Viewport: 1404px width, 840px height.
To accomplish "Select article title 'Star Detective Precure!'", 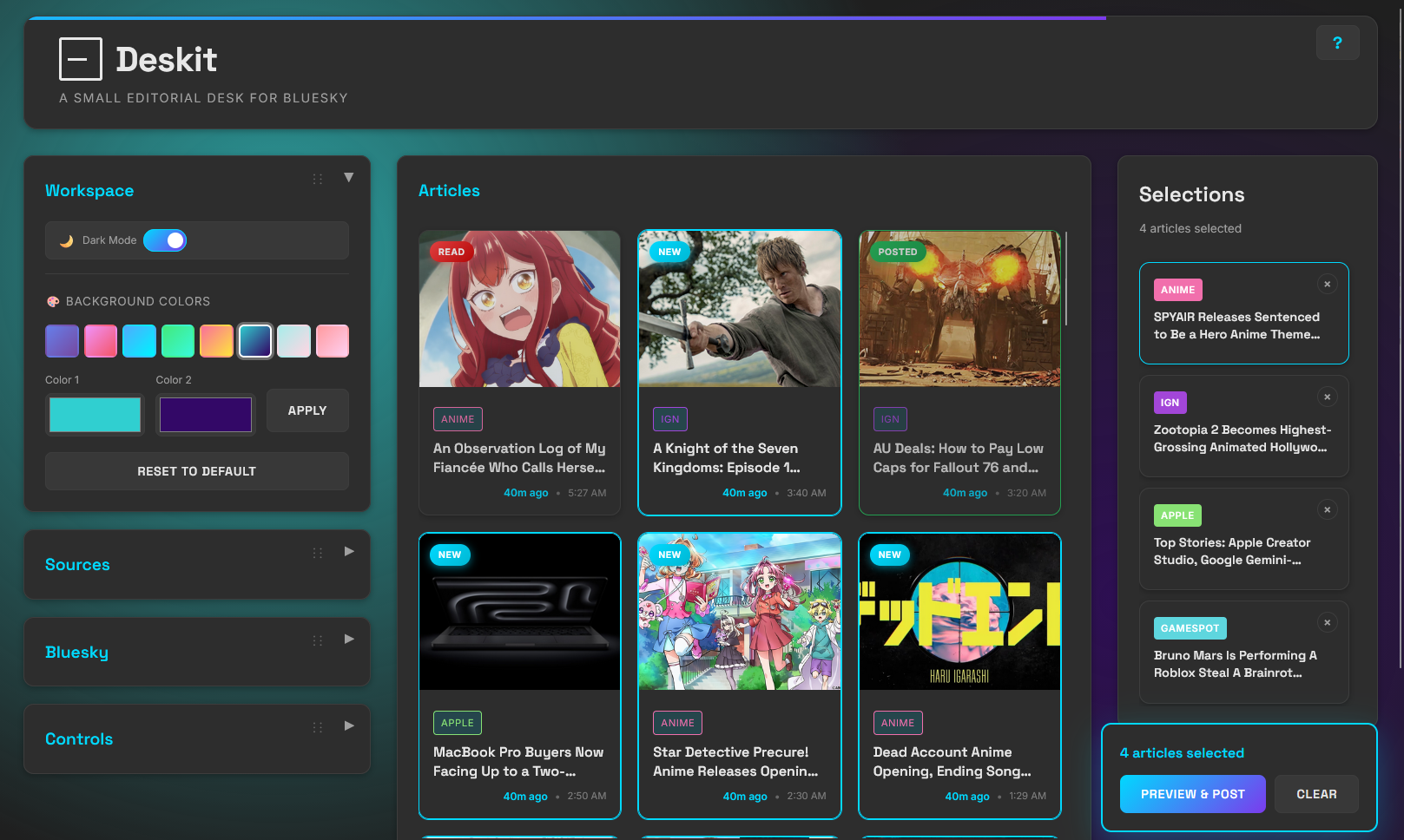I will [735, 762].
